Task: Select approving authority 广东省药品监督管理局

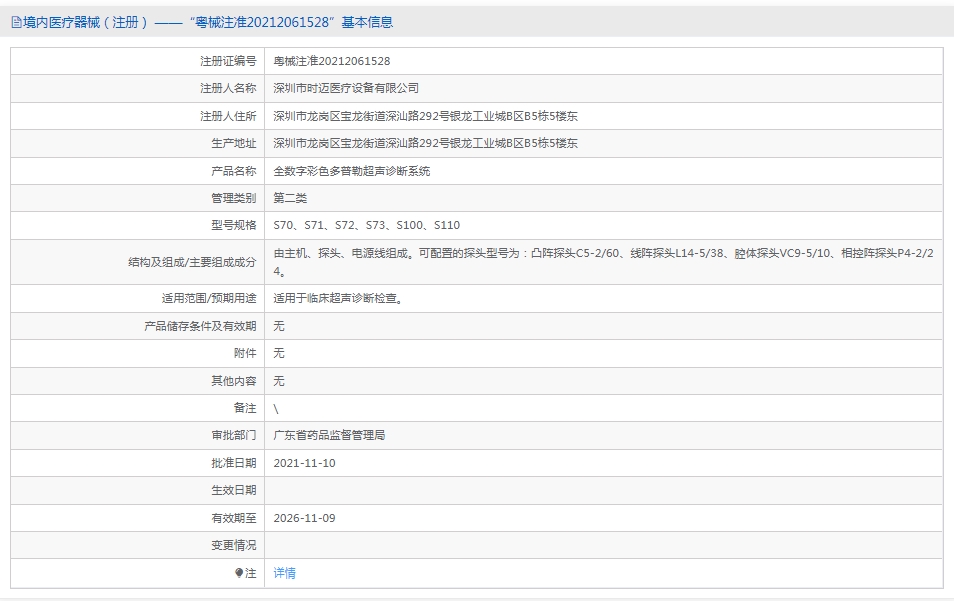Action: (x=329, y=435)
